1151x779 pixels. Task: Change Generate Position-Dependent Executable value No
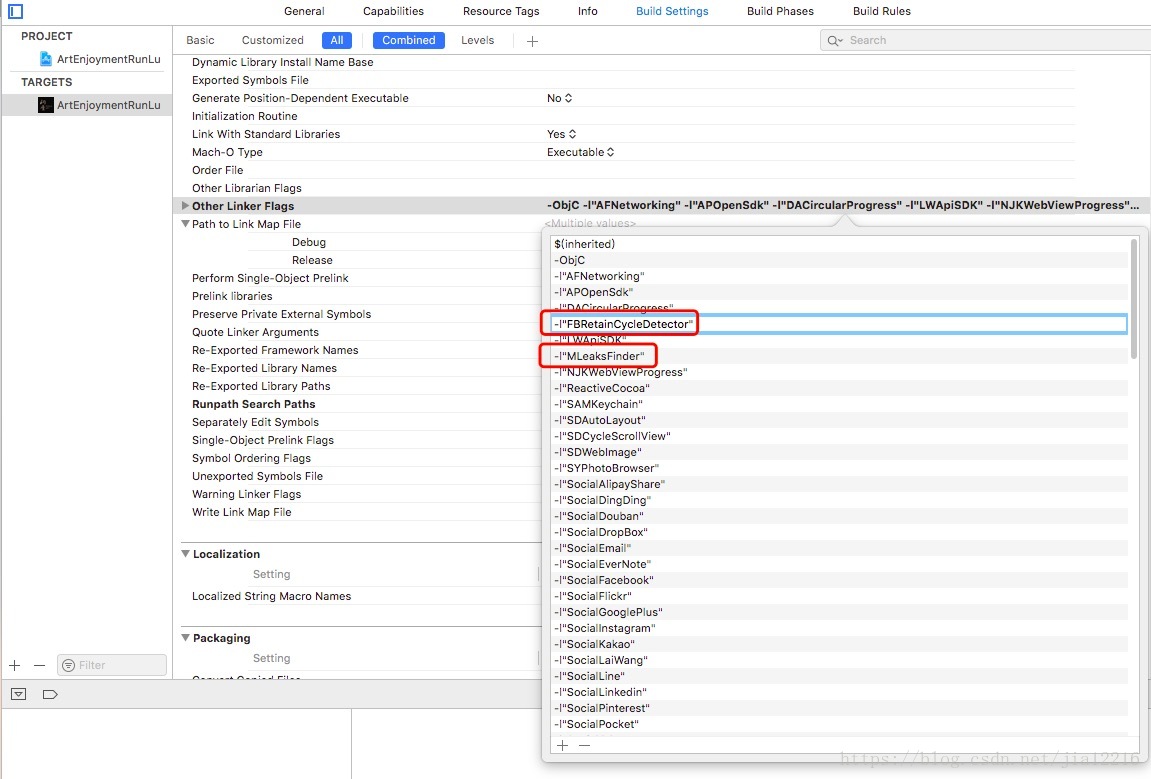coord(559,98)
